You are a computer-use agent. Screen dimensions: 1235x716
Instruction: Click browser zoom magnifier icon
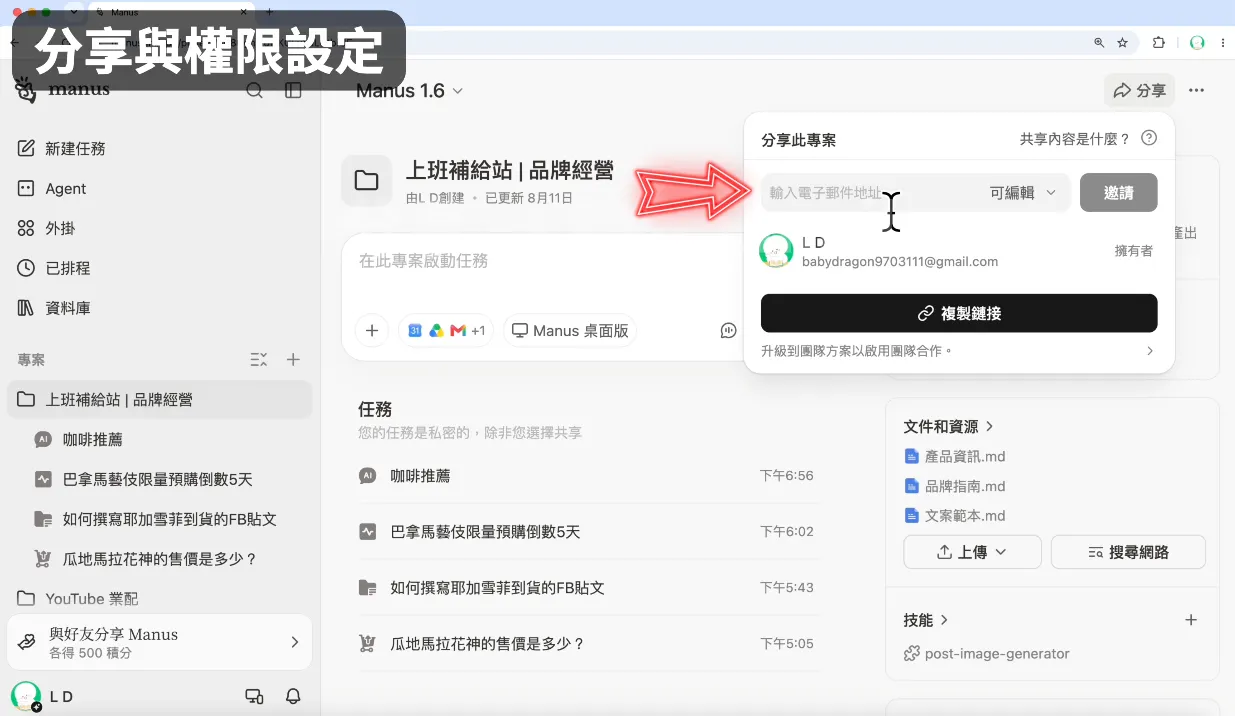point(1099,43)
